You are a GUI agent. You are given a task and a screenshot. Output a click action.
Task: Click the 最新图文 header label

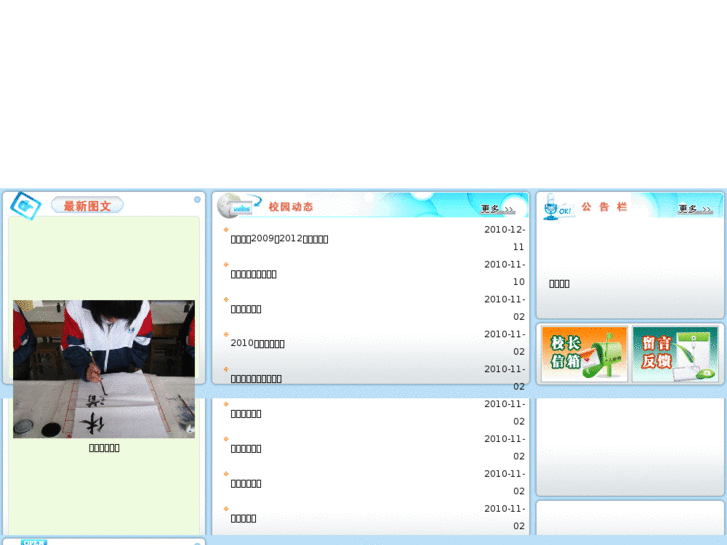click(x=87, y=205)
